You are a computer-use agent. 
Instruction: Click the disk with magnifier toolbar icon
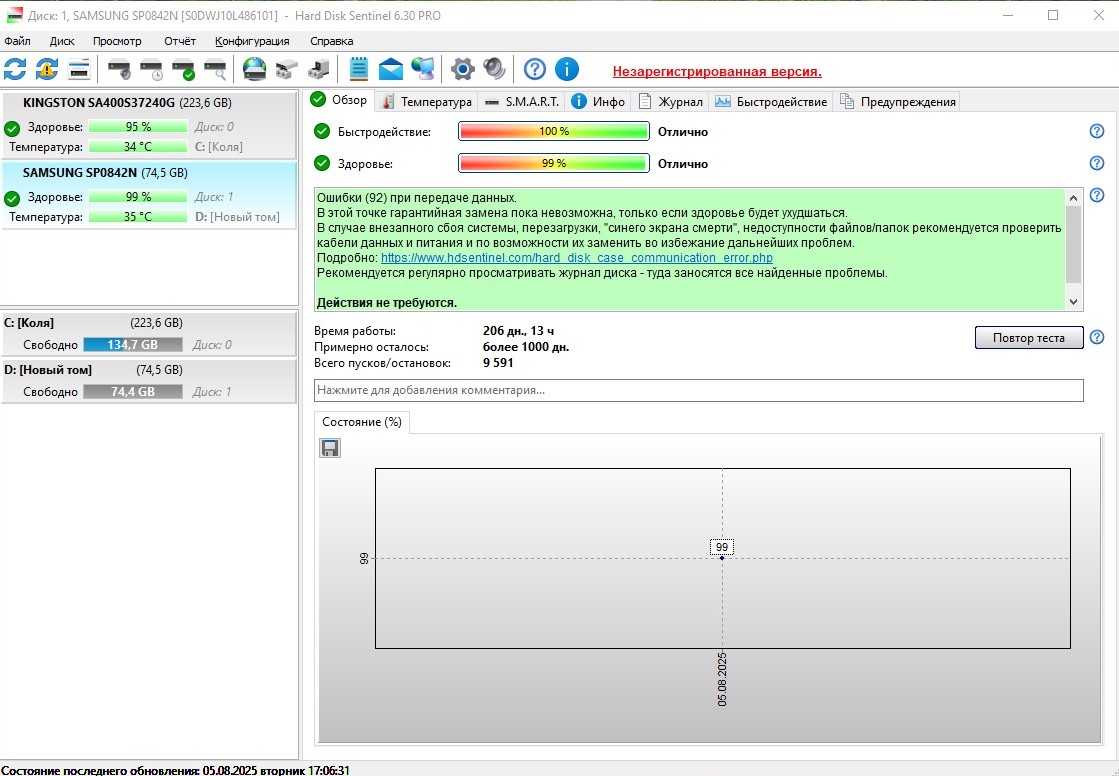pos(215,69)
